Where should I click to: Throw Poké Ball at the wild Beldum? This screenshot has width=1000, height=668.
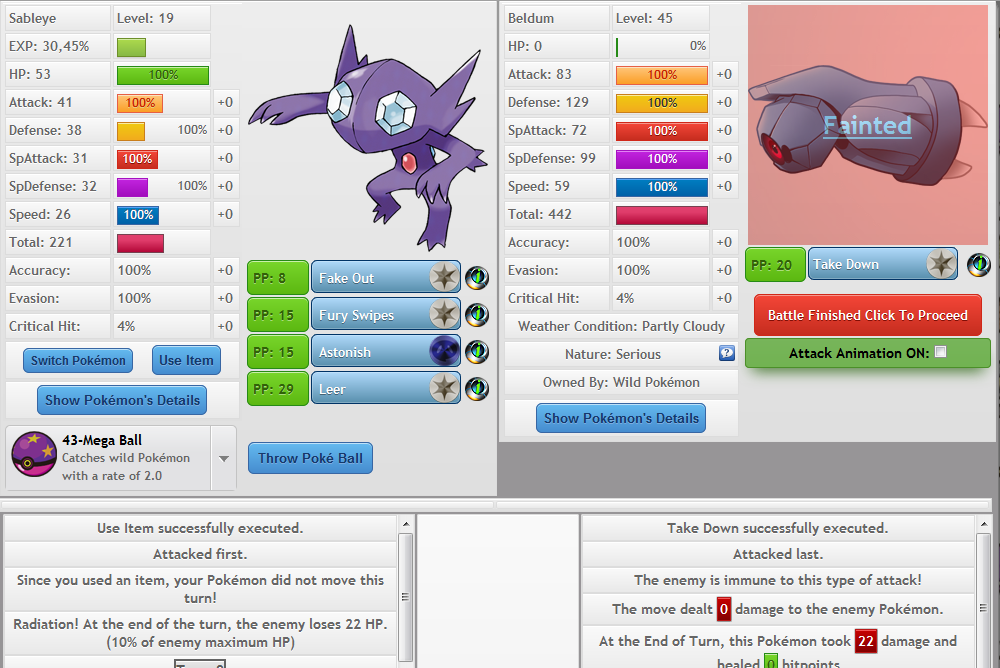[310, 458]
